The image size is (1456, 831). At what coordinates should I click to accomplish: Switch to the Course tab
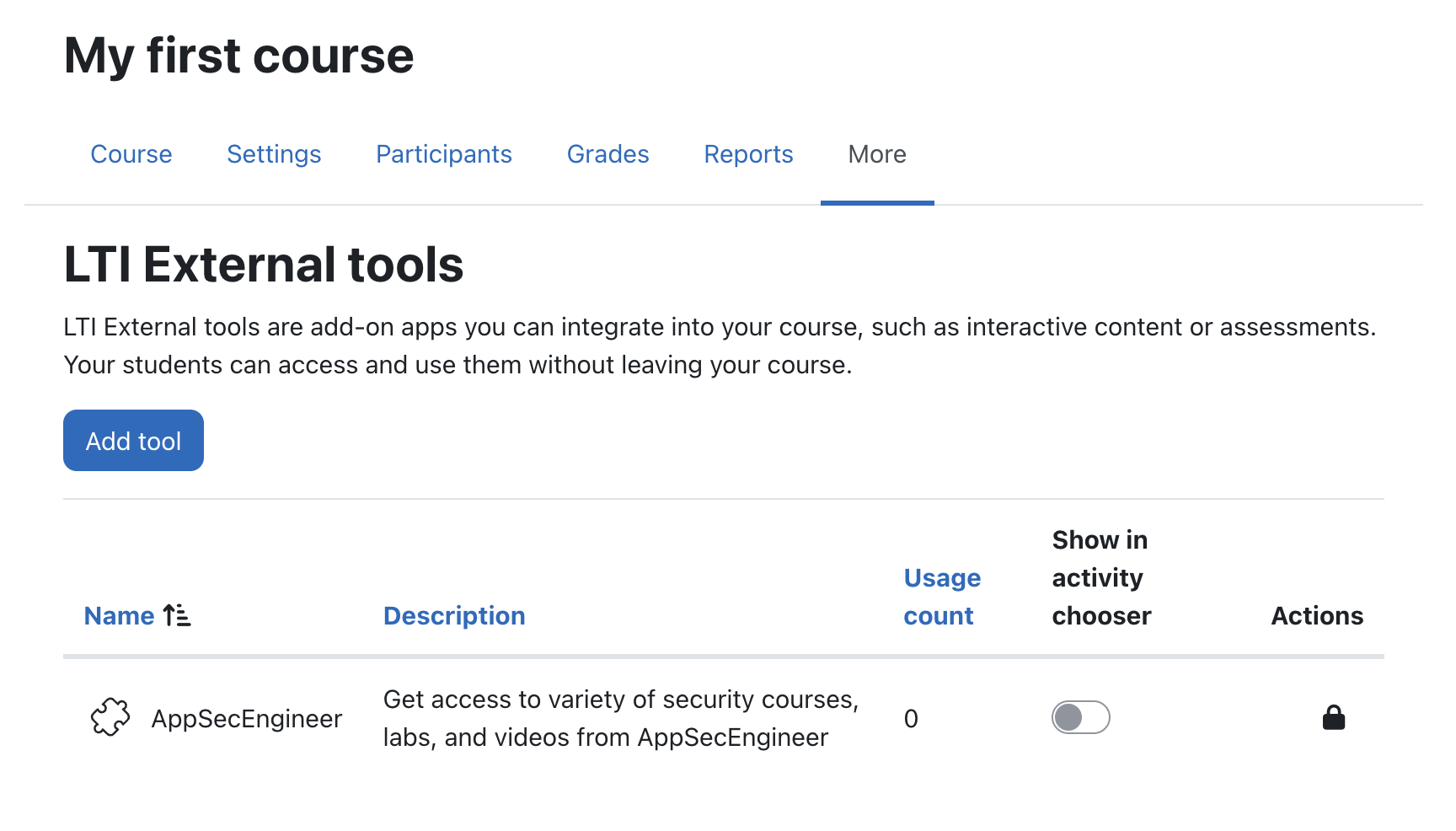coord(131,154)
